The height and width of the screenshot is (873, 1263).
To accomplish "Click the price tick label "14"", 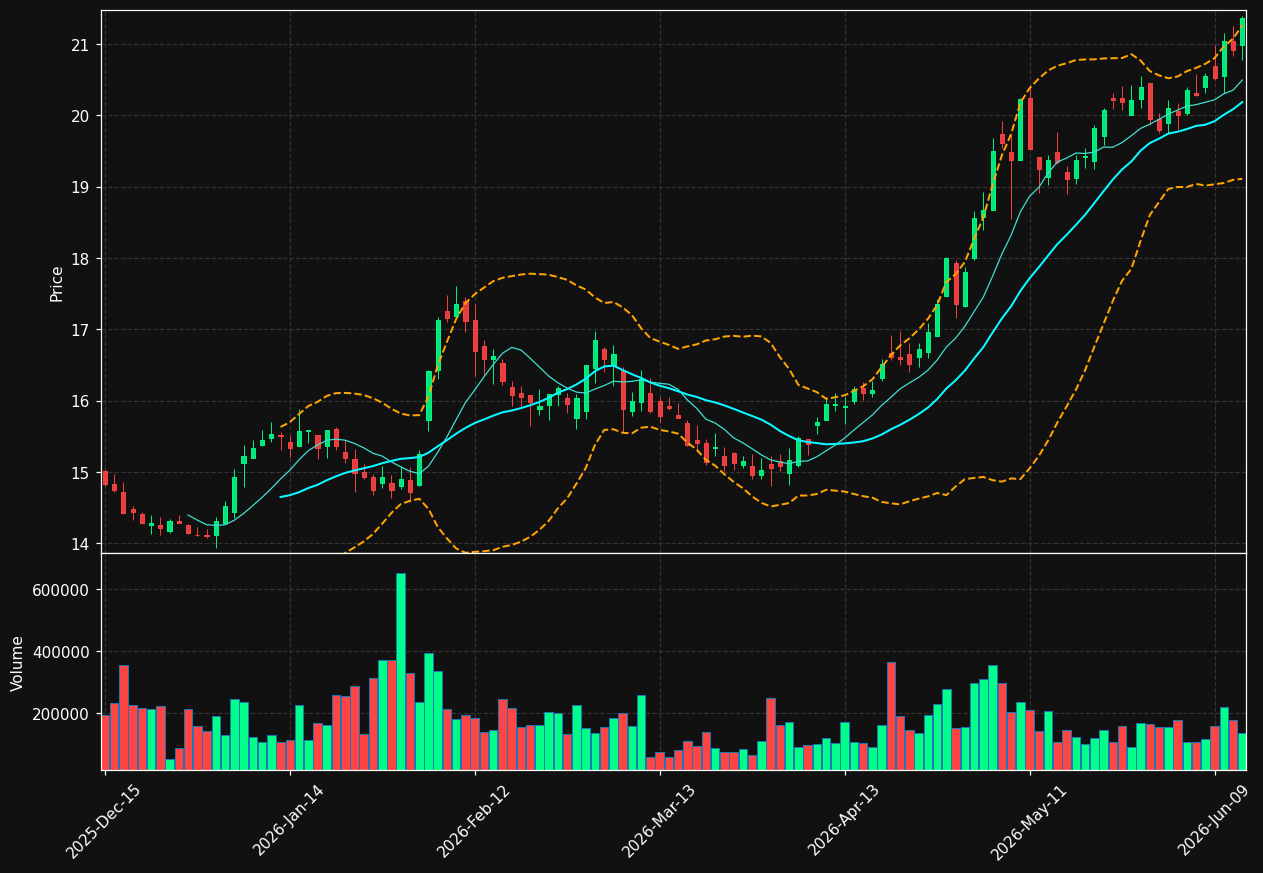I will (80, 544).
